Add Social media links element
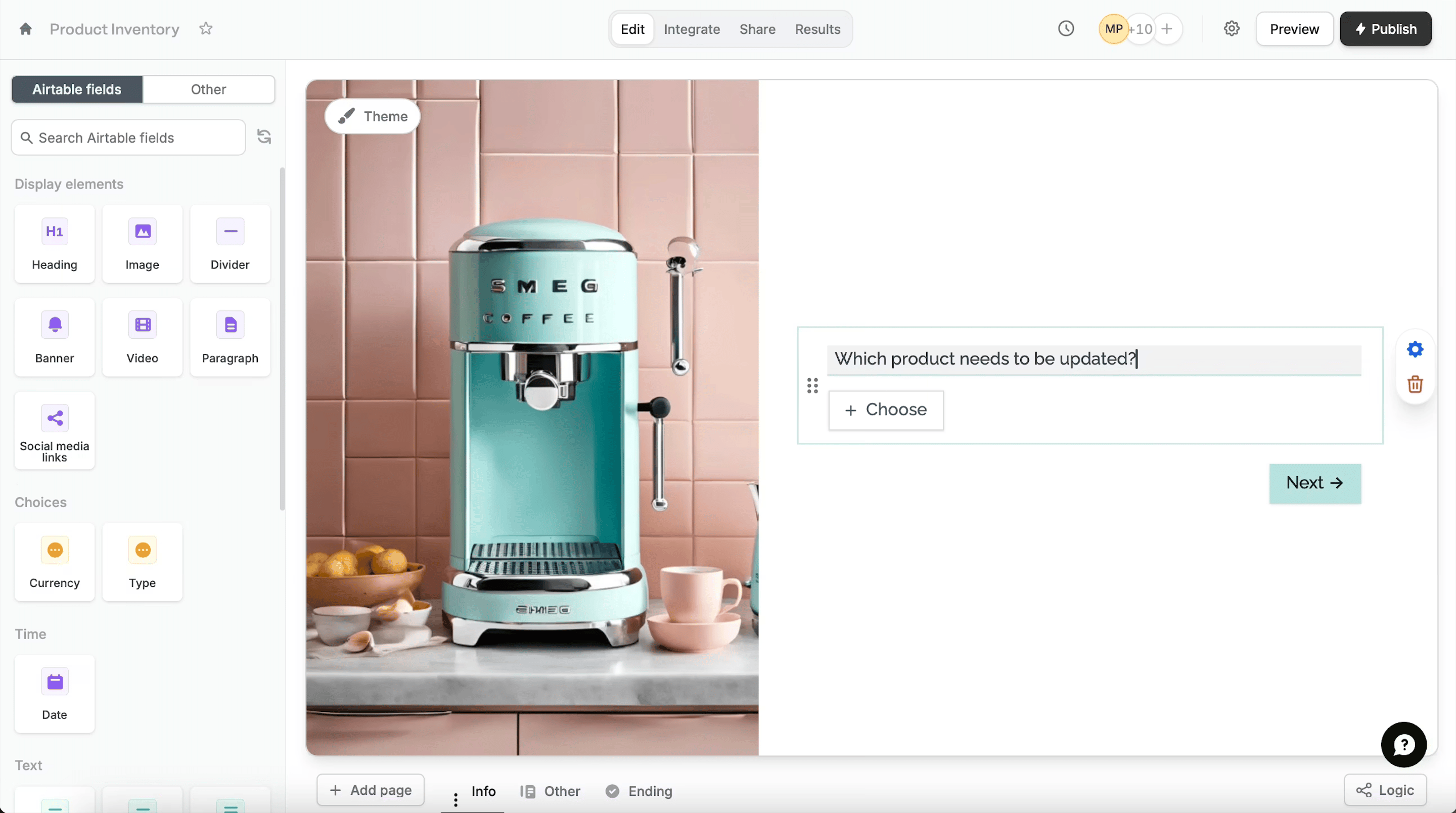Image resolution: width=1456 pixels, height=813 pixels. pyautogui.click(x=54, y=430)
